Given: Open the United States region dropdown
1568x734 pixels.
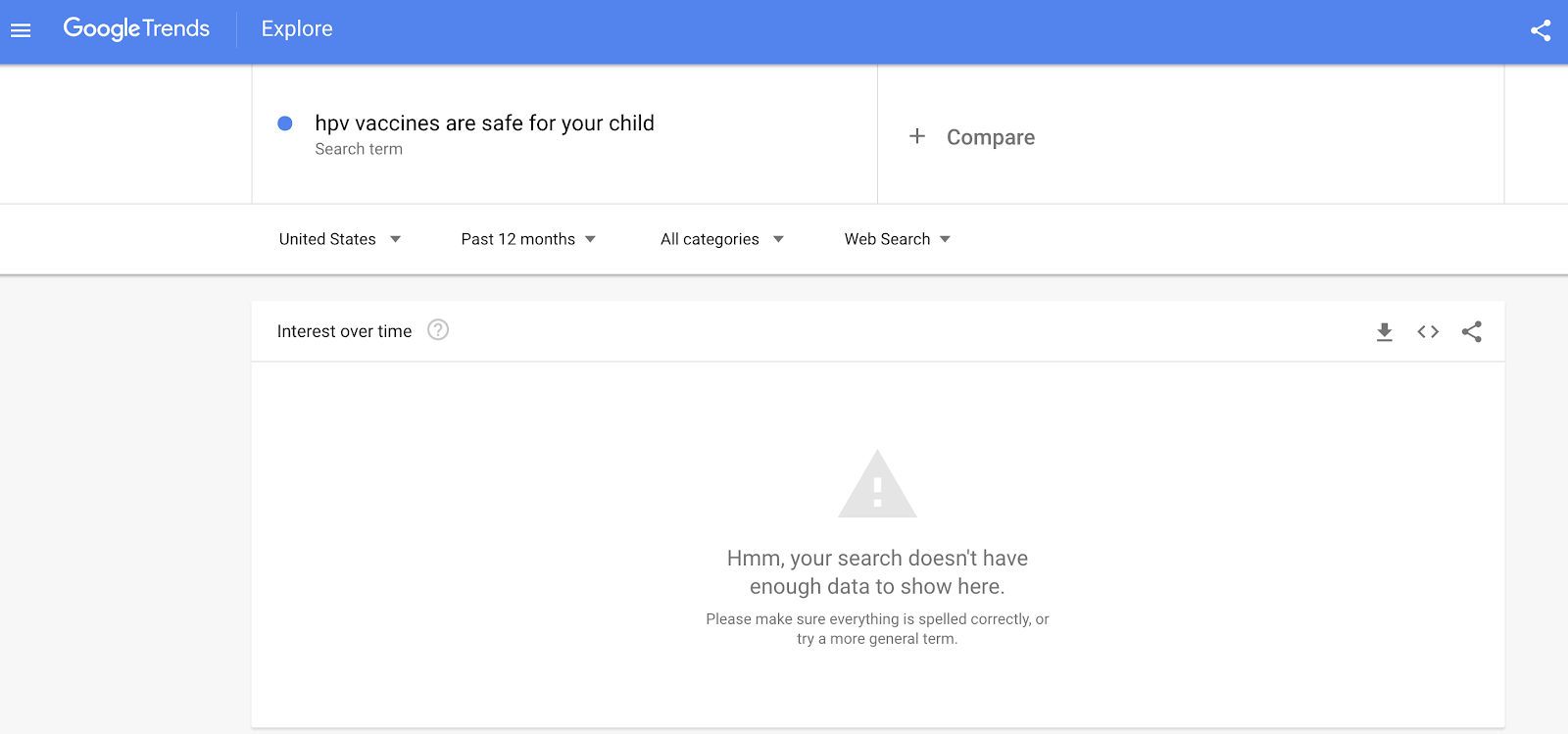Looking at the screenshot, I should click(339, 239).
